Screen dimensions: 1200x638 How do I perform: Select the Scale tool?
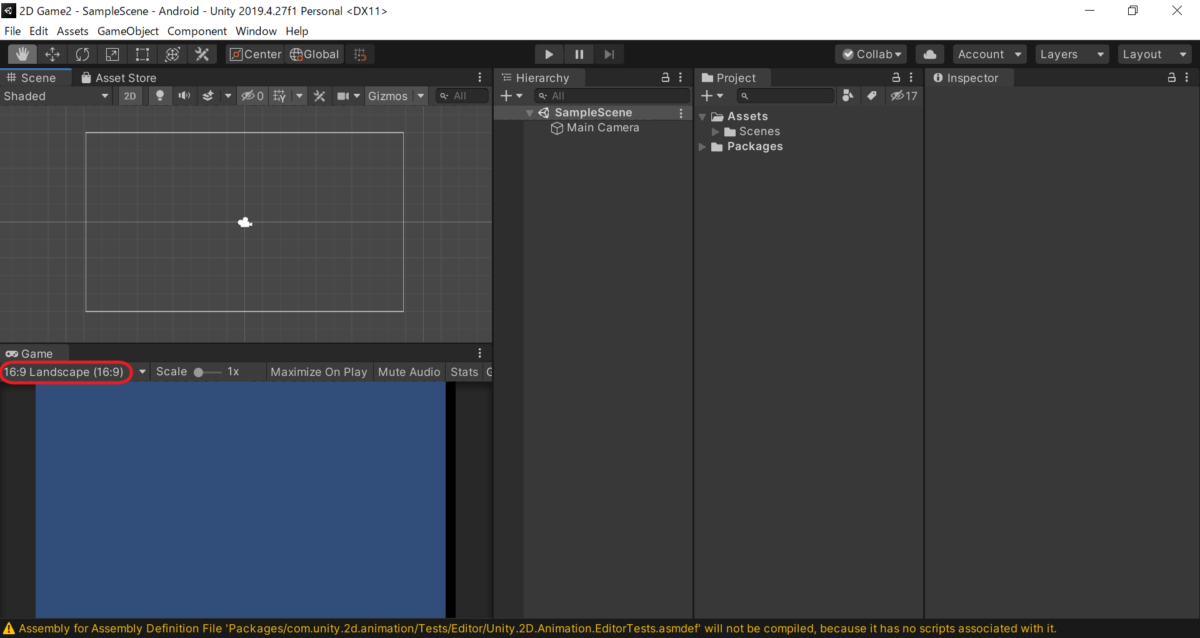pyautogui.click(x=112, y=54)
